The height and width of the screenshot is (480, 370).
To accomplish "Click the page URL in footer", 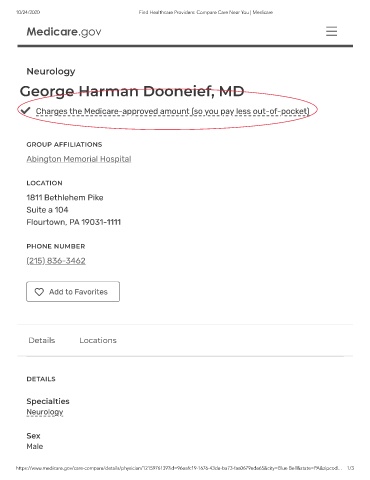I will pyautogui.click(x=179, y=468).
